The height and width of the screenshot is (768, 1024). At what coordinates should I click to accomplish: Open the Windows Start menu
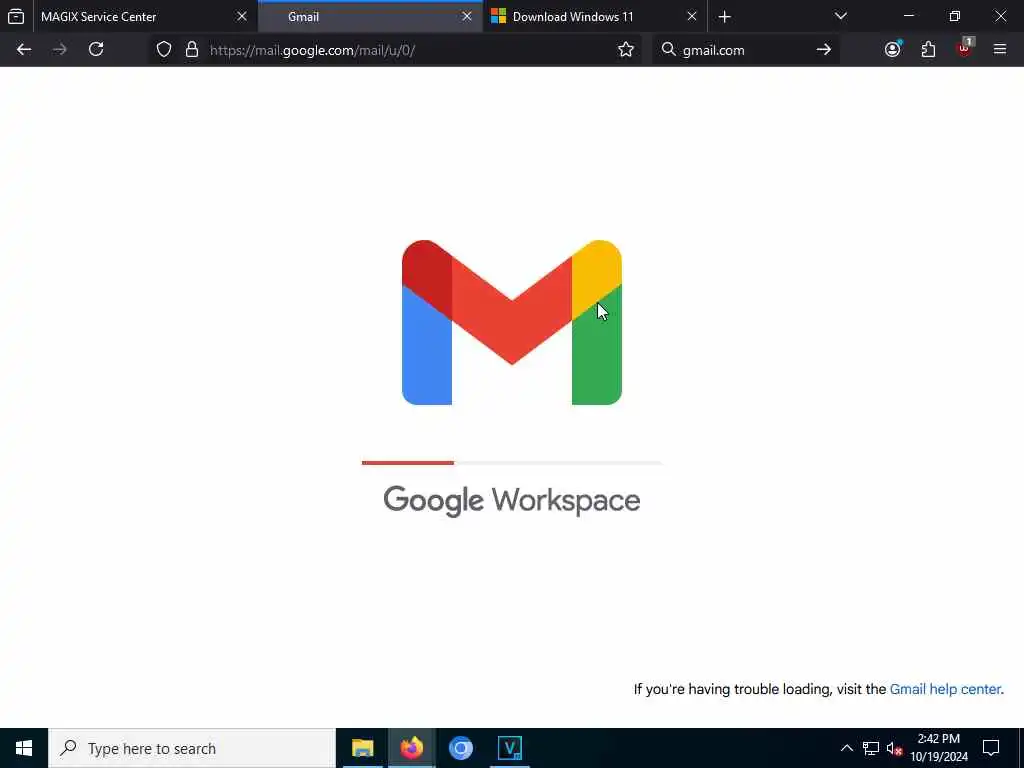24,748
